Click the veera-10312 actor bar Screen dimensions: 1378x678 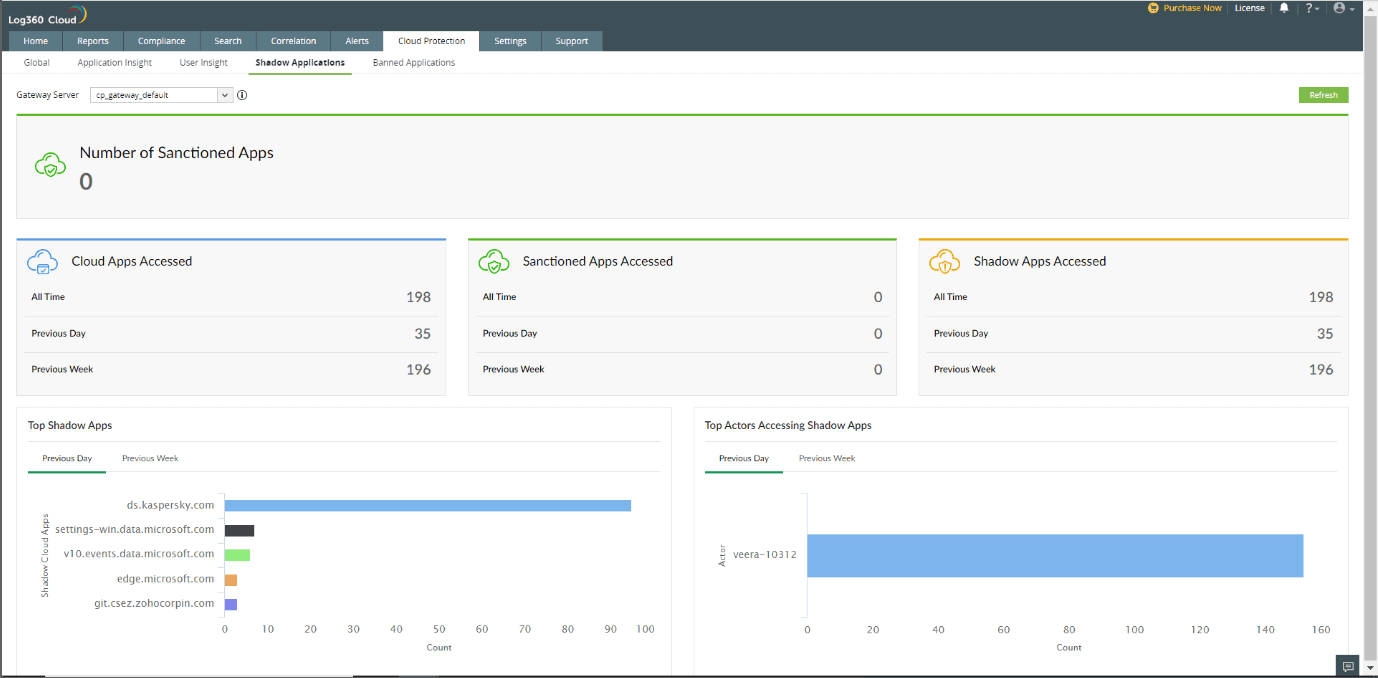[1055, 555]
